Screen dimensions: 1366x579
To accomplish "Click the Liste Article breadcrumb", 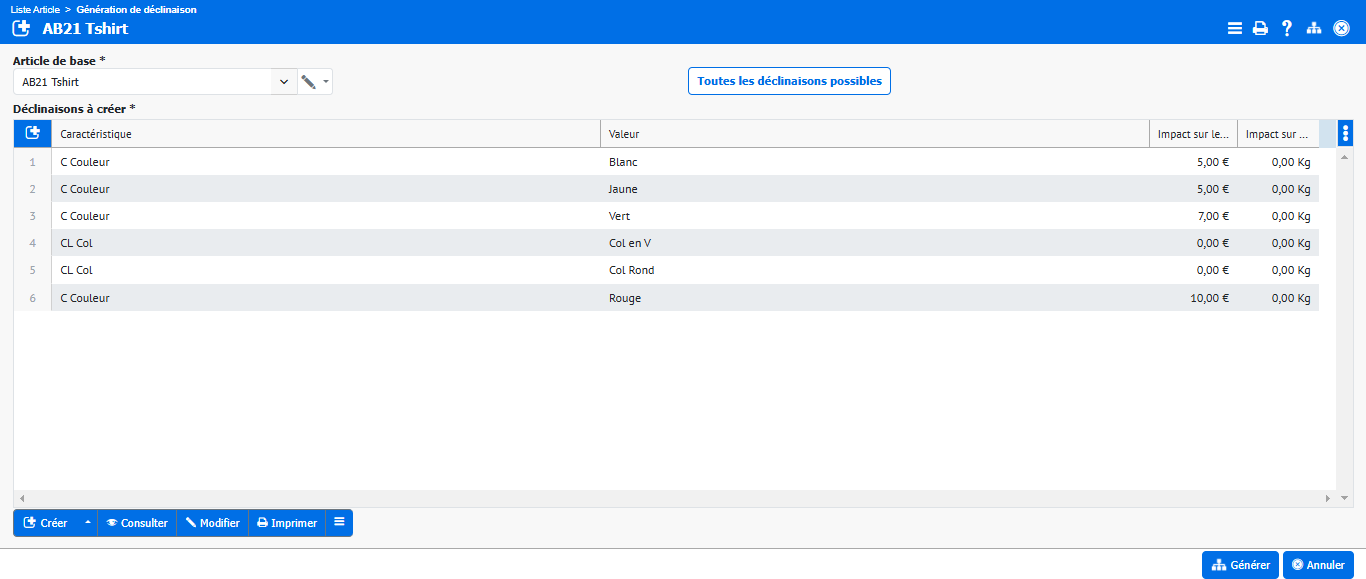I will [x=35, y=9].
